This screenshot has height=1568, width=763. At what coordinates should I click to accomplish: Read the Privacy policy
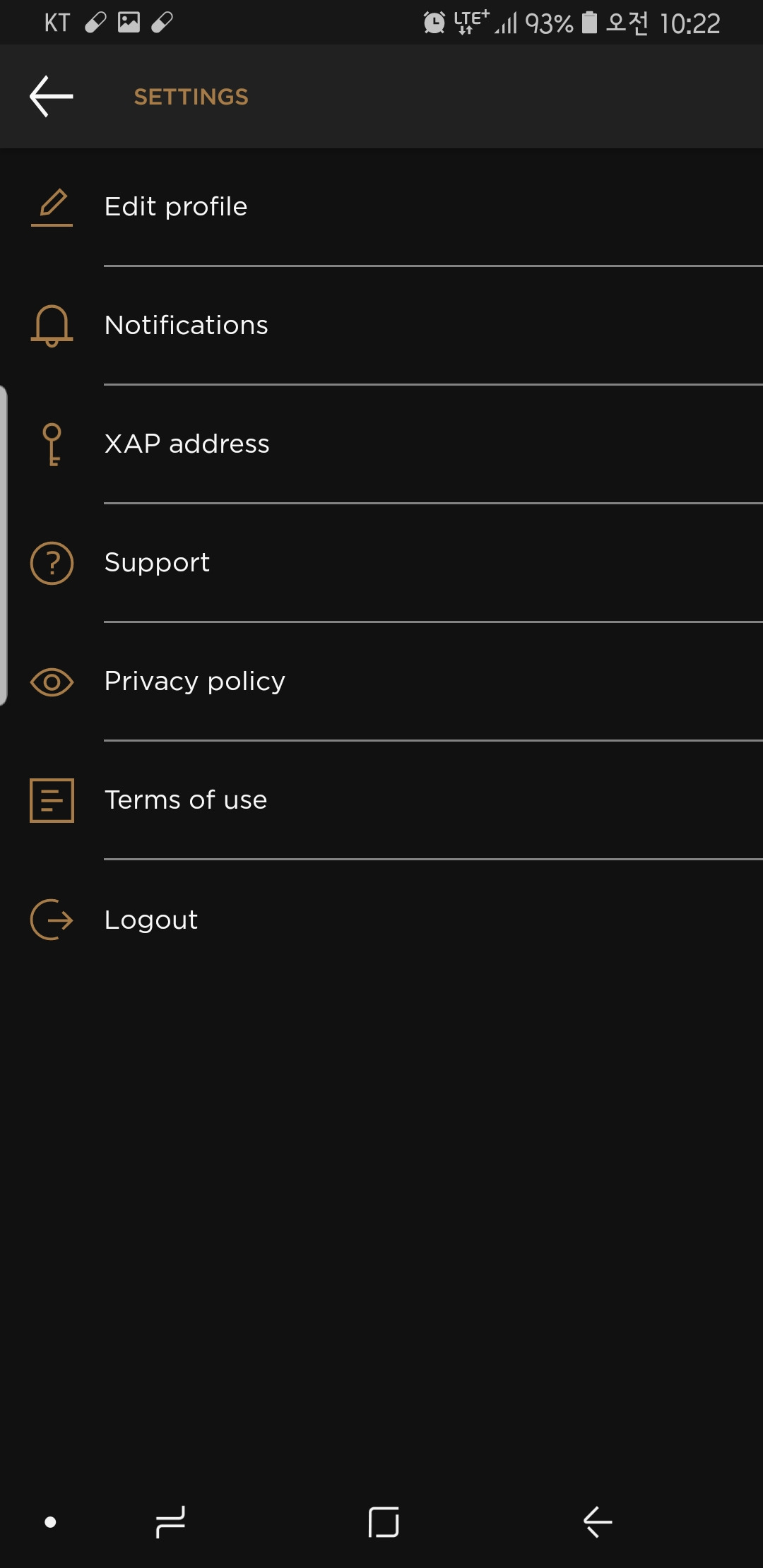coord(381,682)
